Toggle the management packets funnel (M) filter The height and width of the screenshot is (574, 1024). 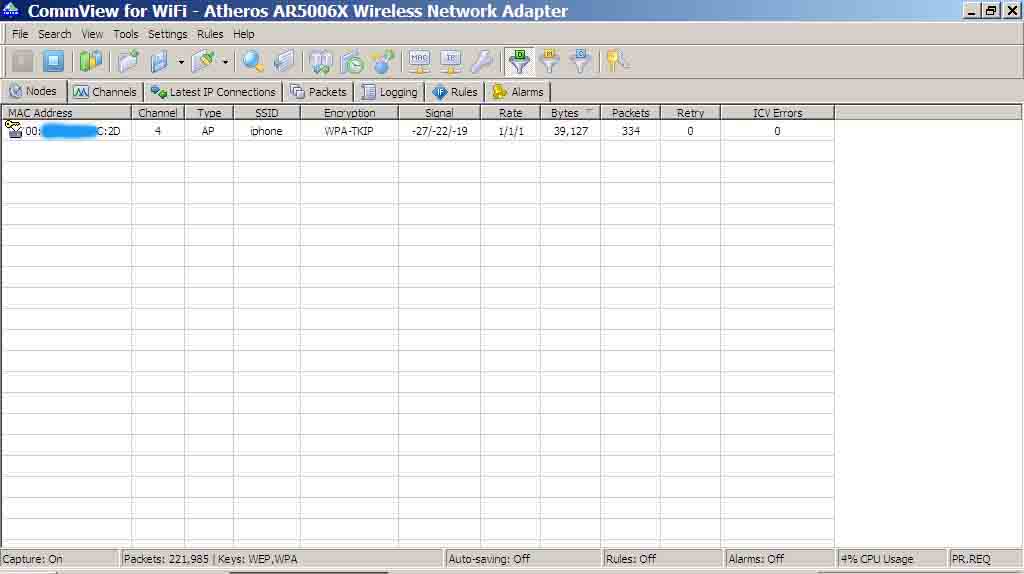[x=550, y=61]
